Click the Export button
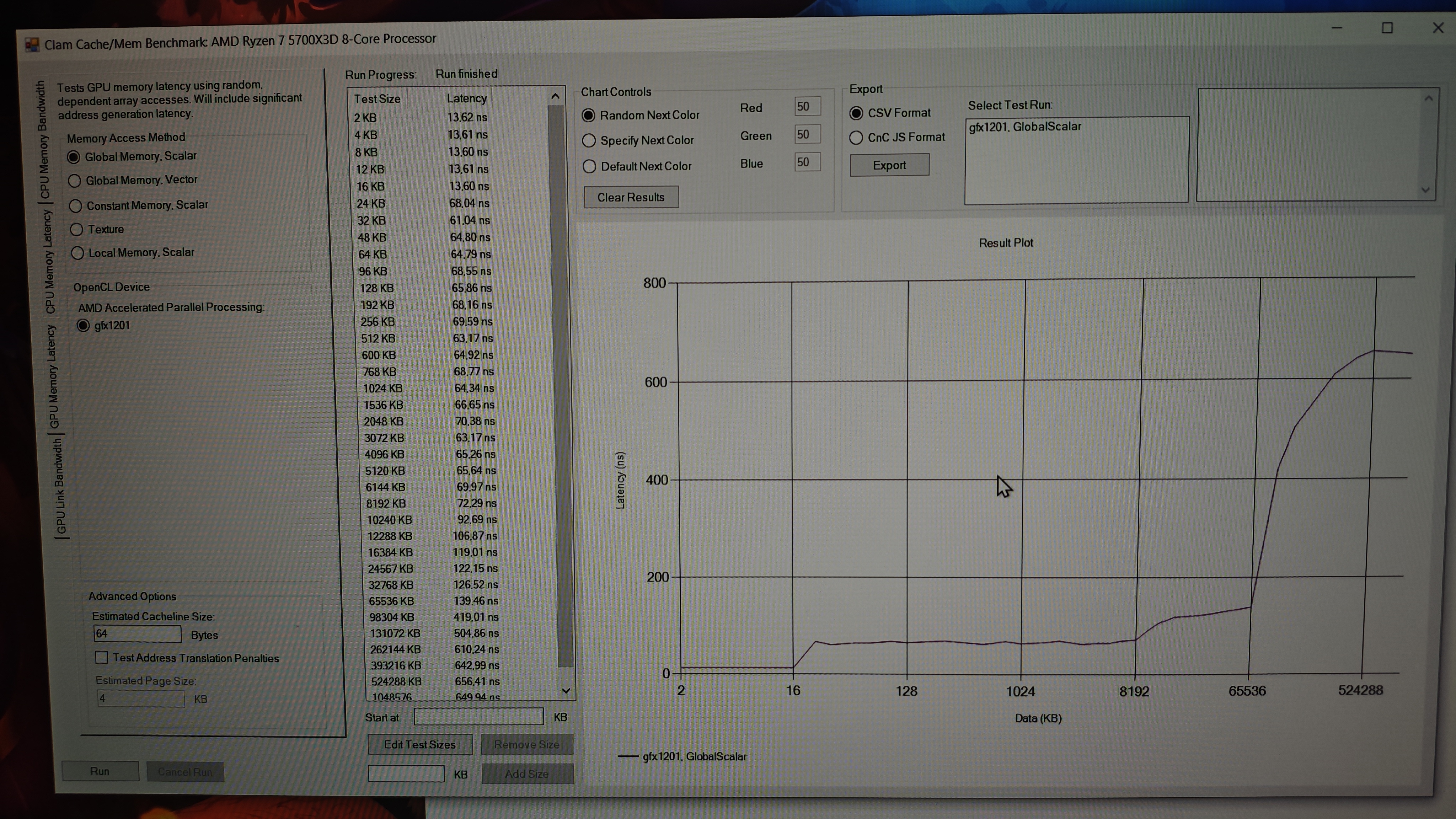Viewport: 1456px width, 819px height. [889, 165]
